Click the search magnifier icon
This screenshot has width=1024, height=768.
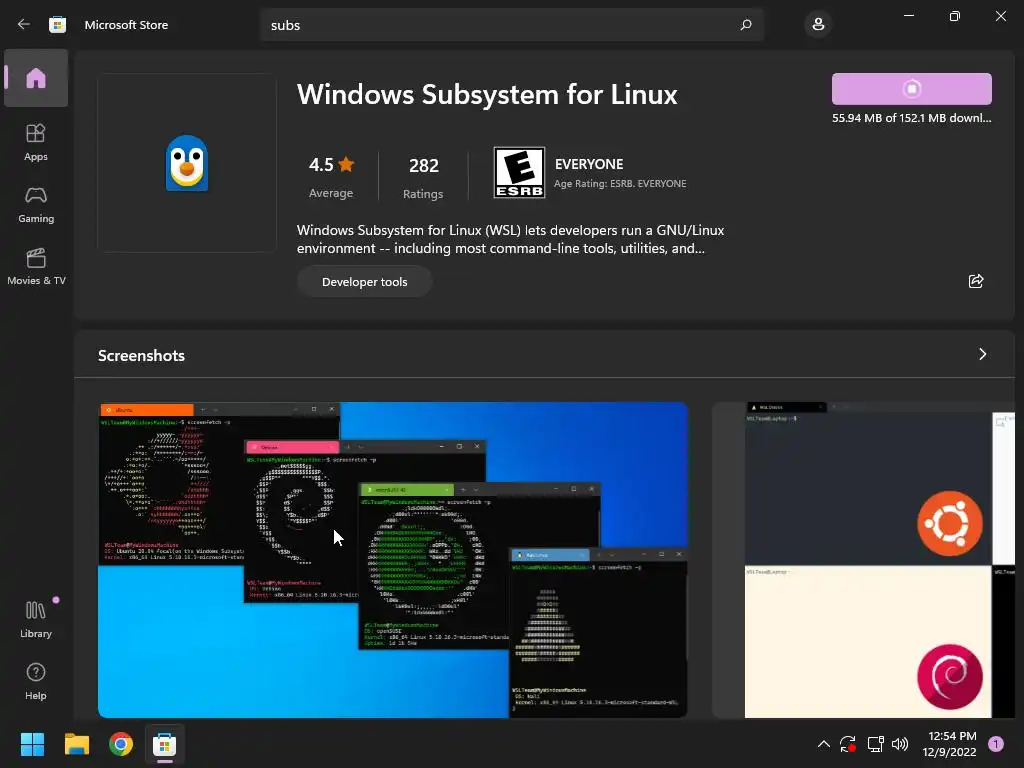coord(746,25)
